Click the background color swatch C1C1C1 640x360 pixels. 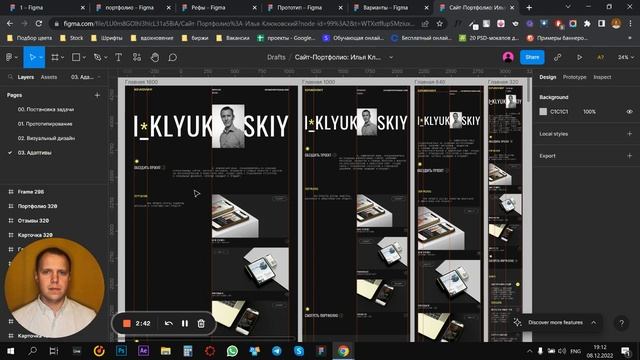(543, 111)
